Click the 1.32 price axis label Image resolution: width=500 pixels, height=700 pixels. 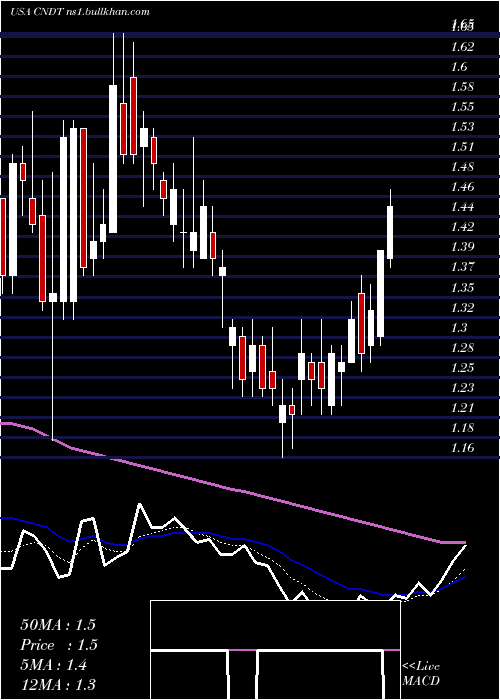pyautogui.click(x=462, y=307)
